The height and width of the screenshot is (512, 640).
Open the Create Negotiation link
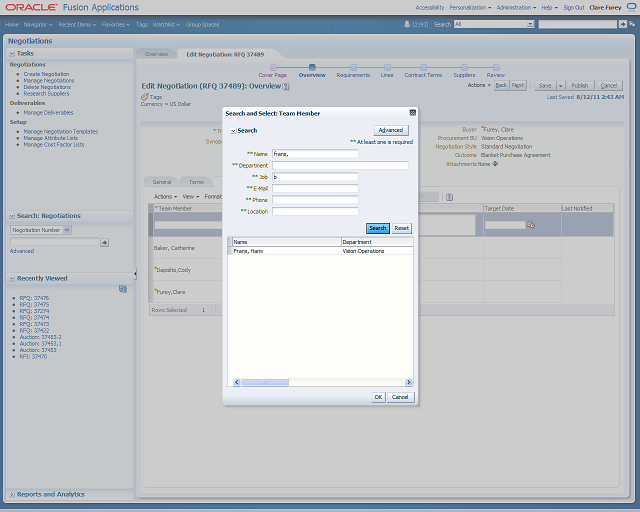(x=46, y=74)
